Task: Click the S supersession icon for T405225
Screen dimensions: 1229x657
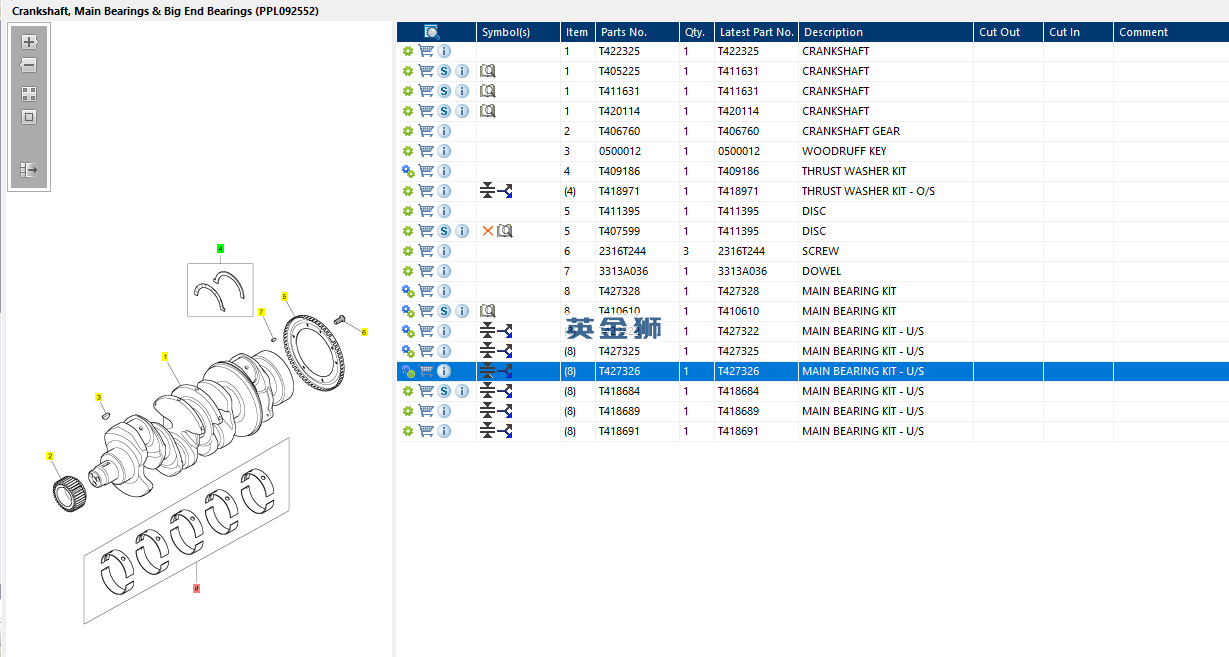Action: (444, 71)
